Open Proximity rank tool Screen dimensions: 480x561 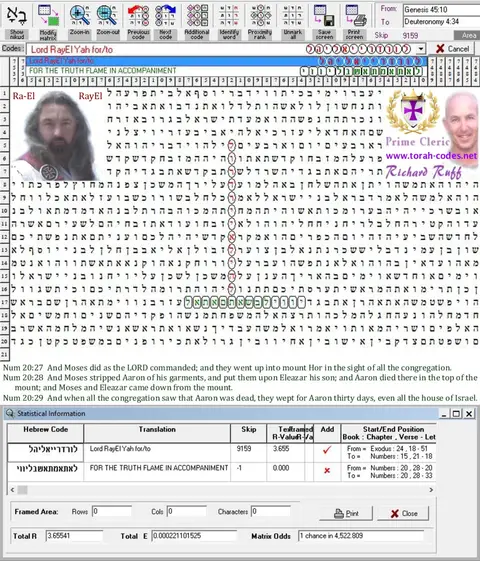tap(260, 15)
